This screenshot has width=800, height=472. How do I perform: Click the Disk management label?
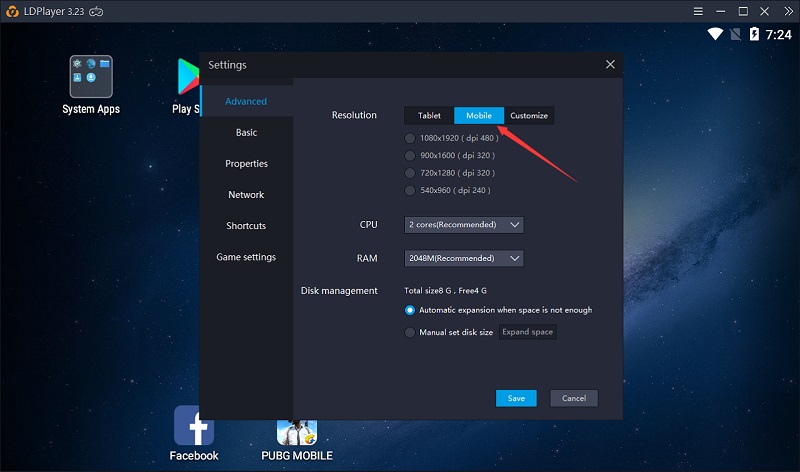pos(339,291)
